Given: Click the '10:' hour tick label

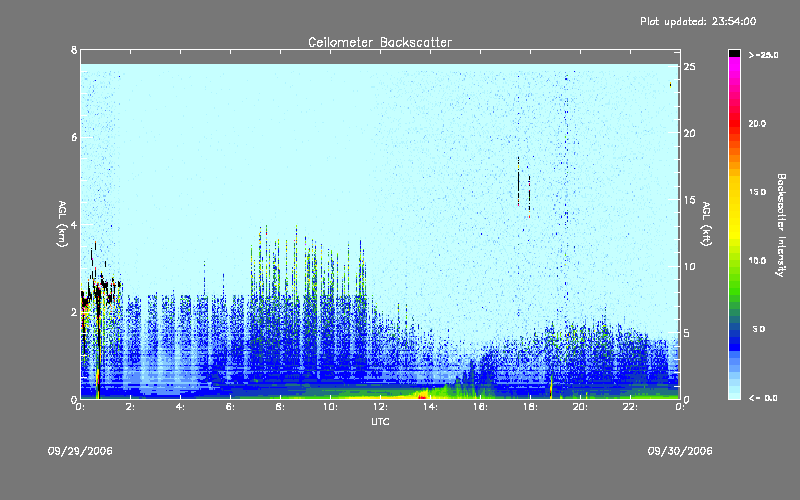Looking at the screenshot, I should [x=331, y=407].
